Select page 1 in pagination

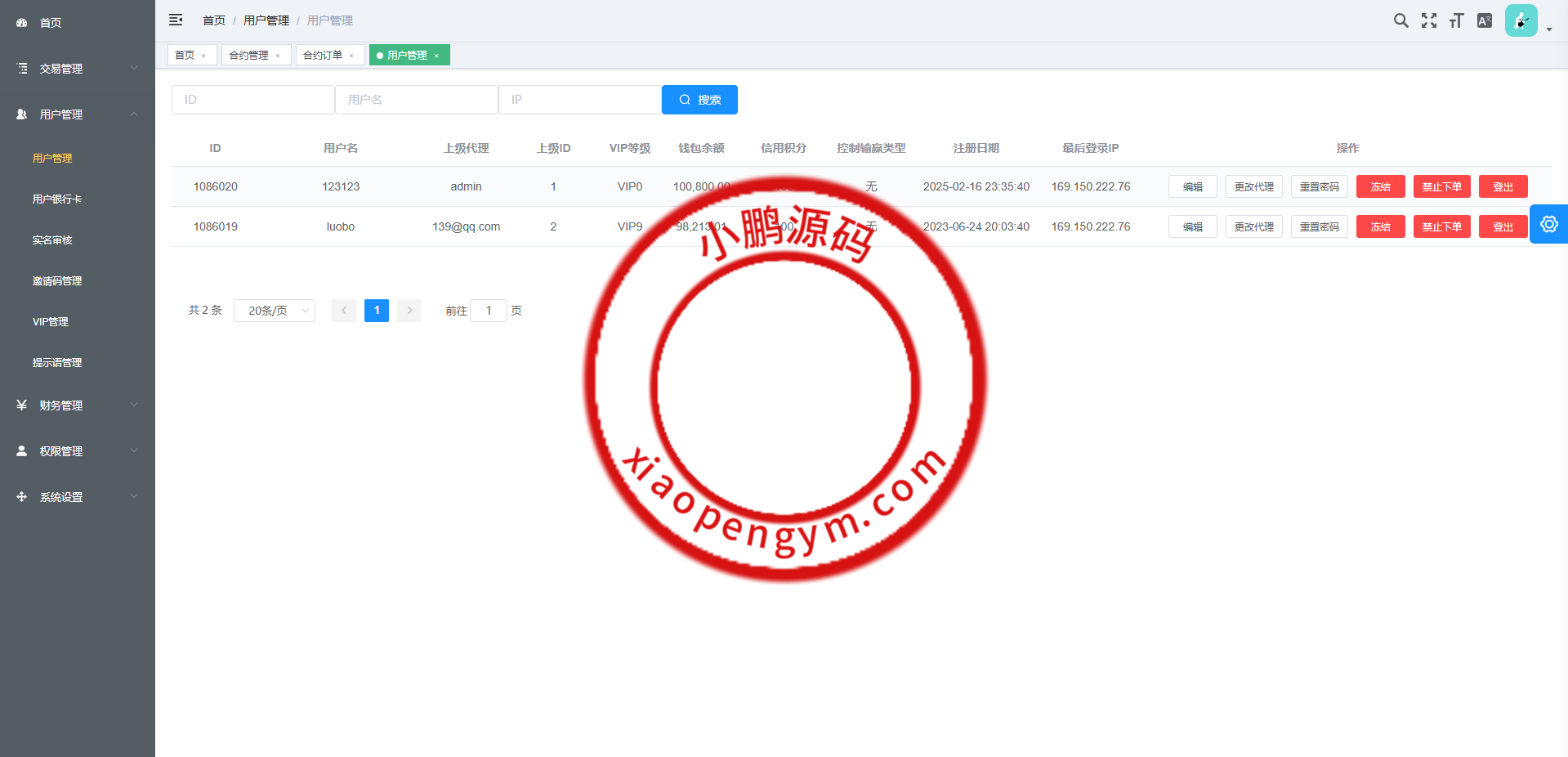(x=377, y=311)
